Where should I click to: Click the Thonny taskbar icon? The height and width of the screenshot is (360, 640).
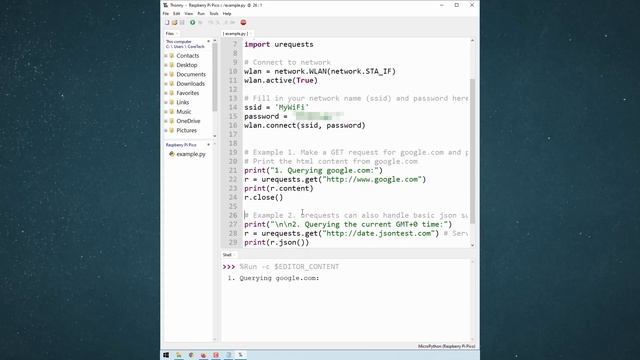(241, 355)
